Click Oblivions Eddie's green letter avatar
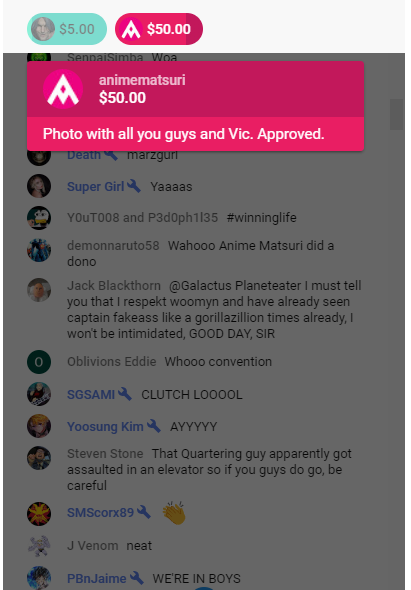The image size is (411, 590). [39, 362]
